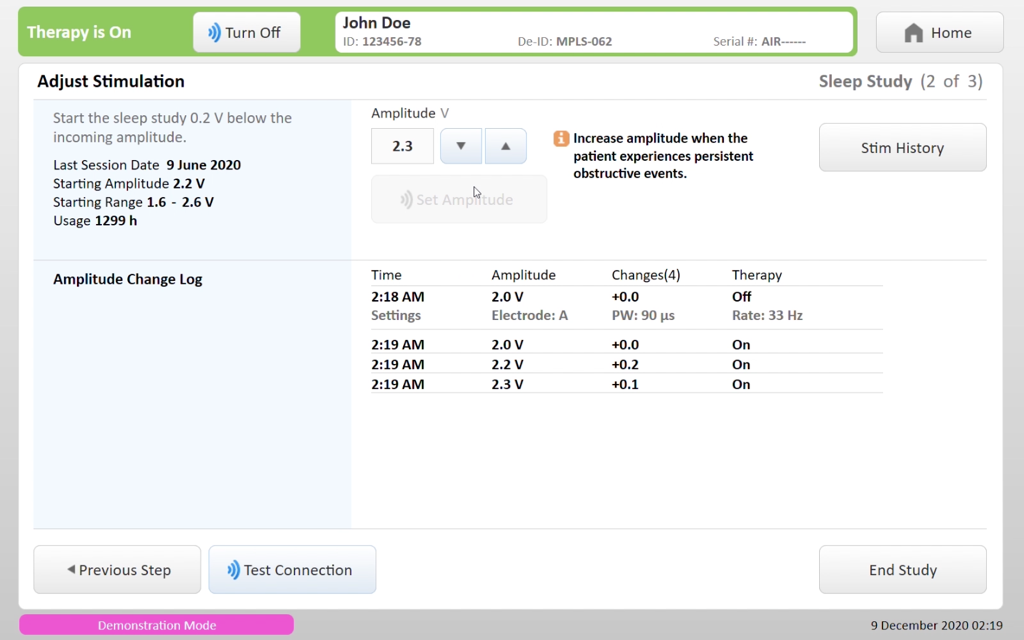Click Last Session Date 9 June 2020

147,165
